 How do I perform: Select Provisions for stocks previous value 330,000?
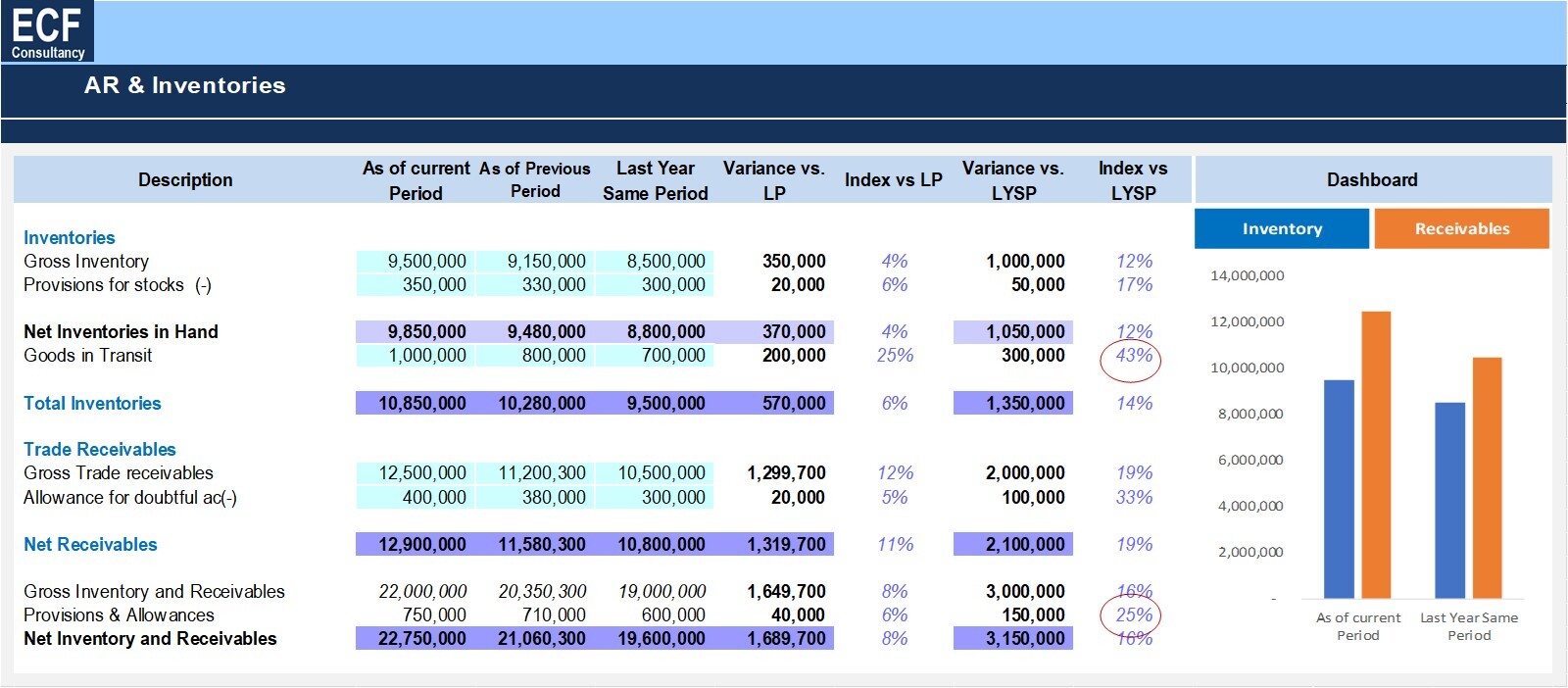pyautogui.click(x=535, y=284)
